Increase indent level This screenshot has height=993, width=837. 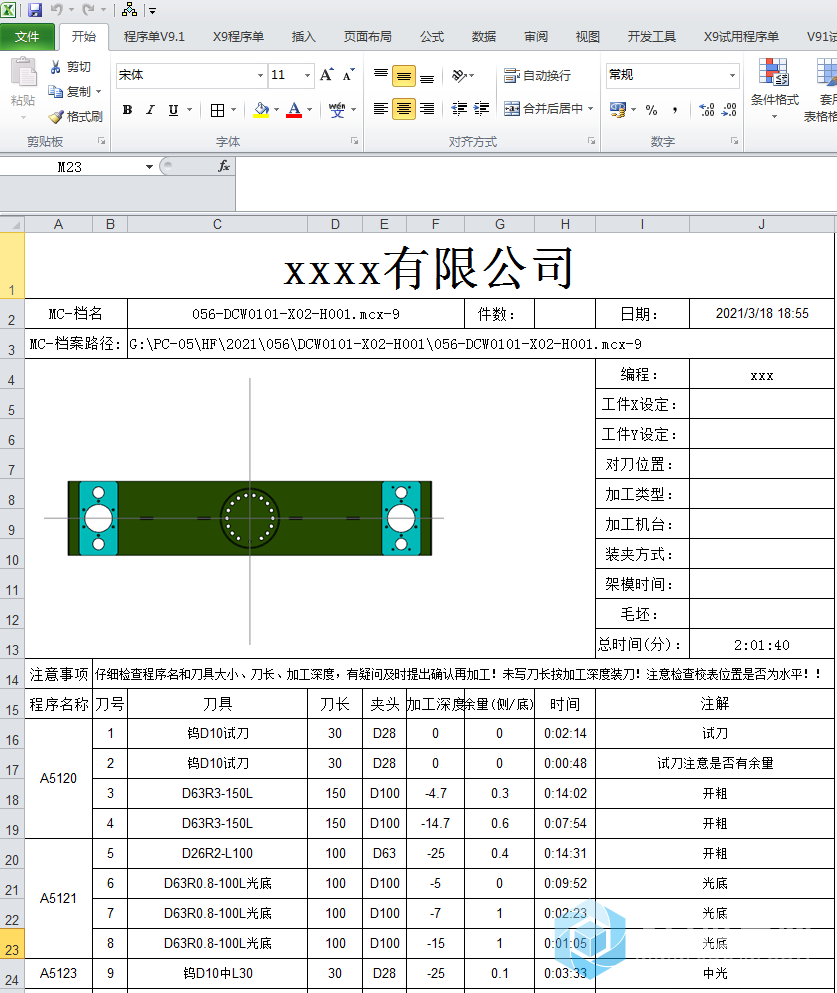tap(481, 109)
